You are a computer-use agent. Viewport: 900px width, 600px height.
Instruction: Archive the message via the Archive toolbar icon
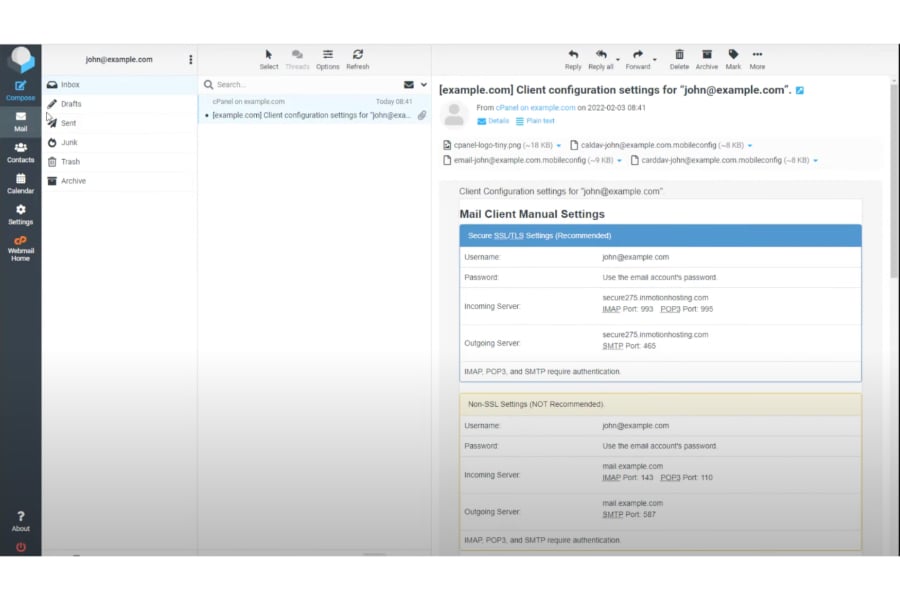tap(707, 55)
